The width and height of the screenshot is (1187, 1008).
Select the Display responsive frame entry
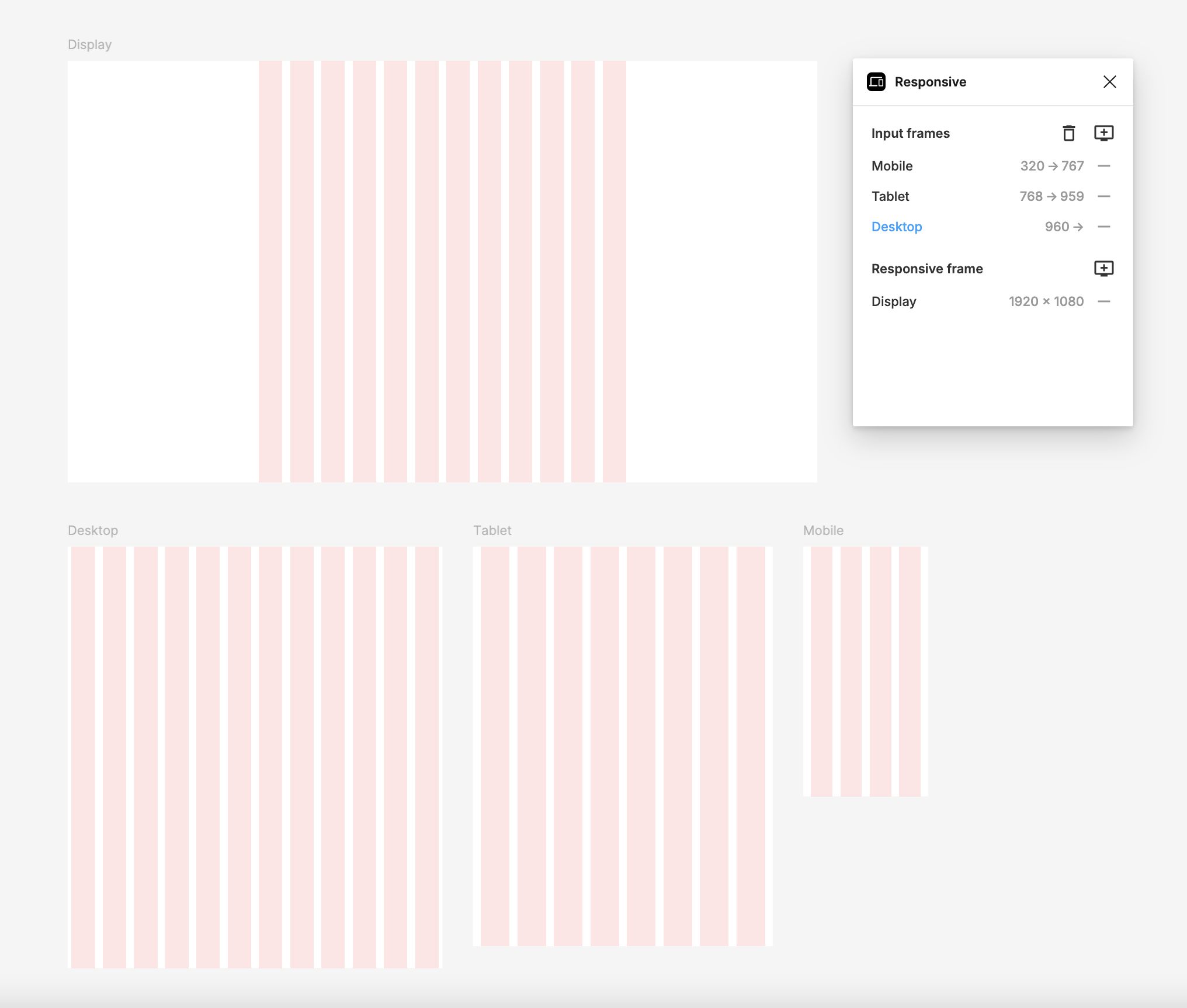pos(894,301)
